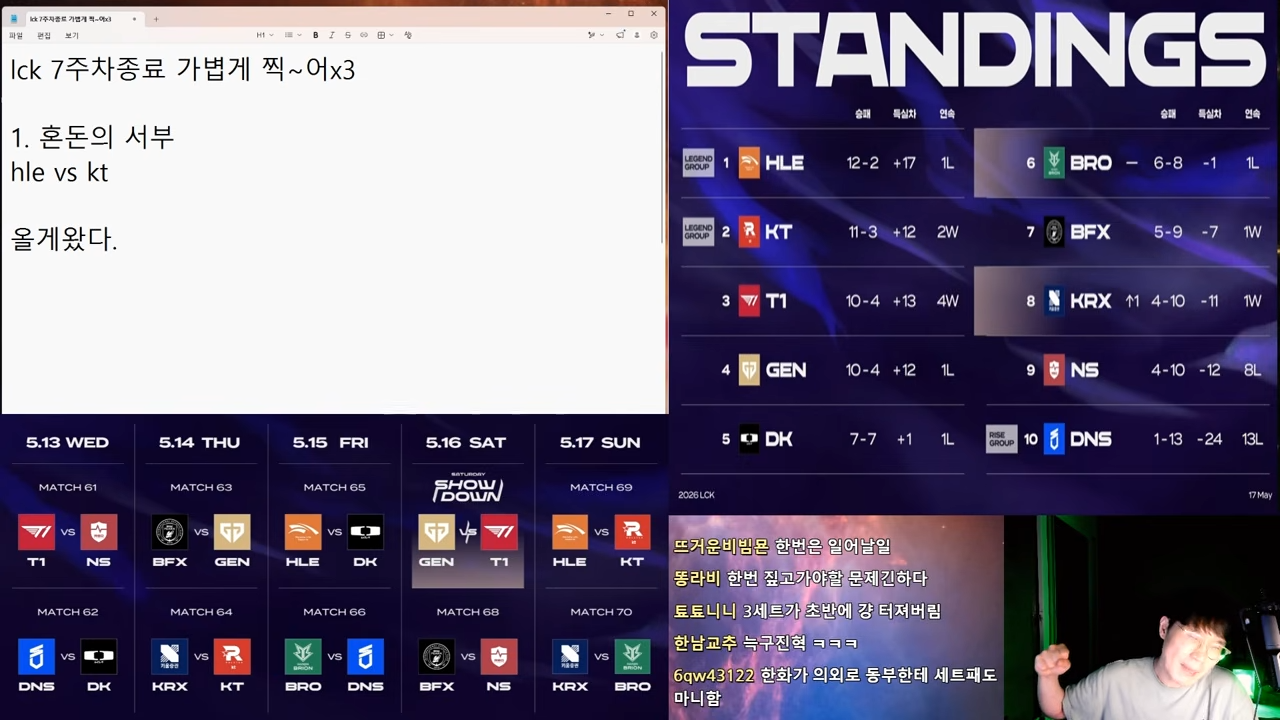Click the Saturday Showdown logo
Image resolution: width=1280 pixels, height=720 pixels.
click(467, 488)
